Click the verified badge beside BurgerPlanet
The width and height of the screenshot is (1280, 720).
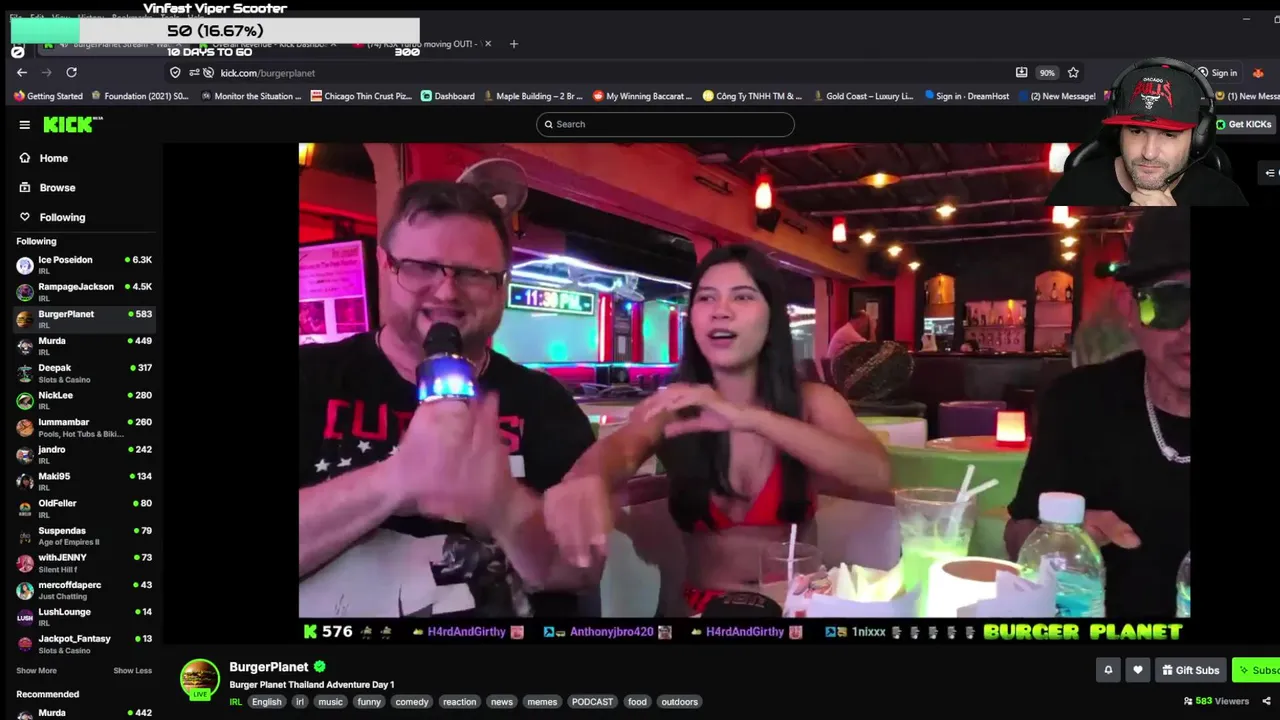(x=320, y=667)
